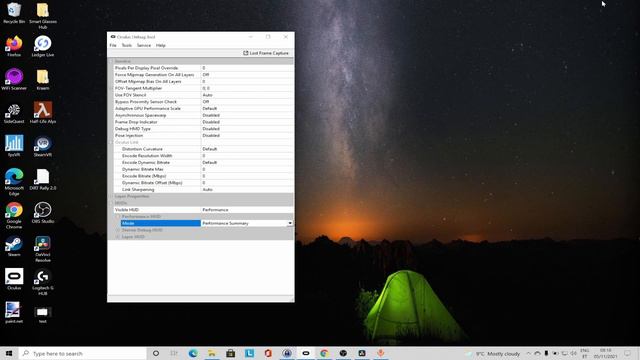640x360 pixels.
Task: Click the taskbar search box
Action: tap(82, 353)
